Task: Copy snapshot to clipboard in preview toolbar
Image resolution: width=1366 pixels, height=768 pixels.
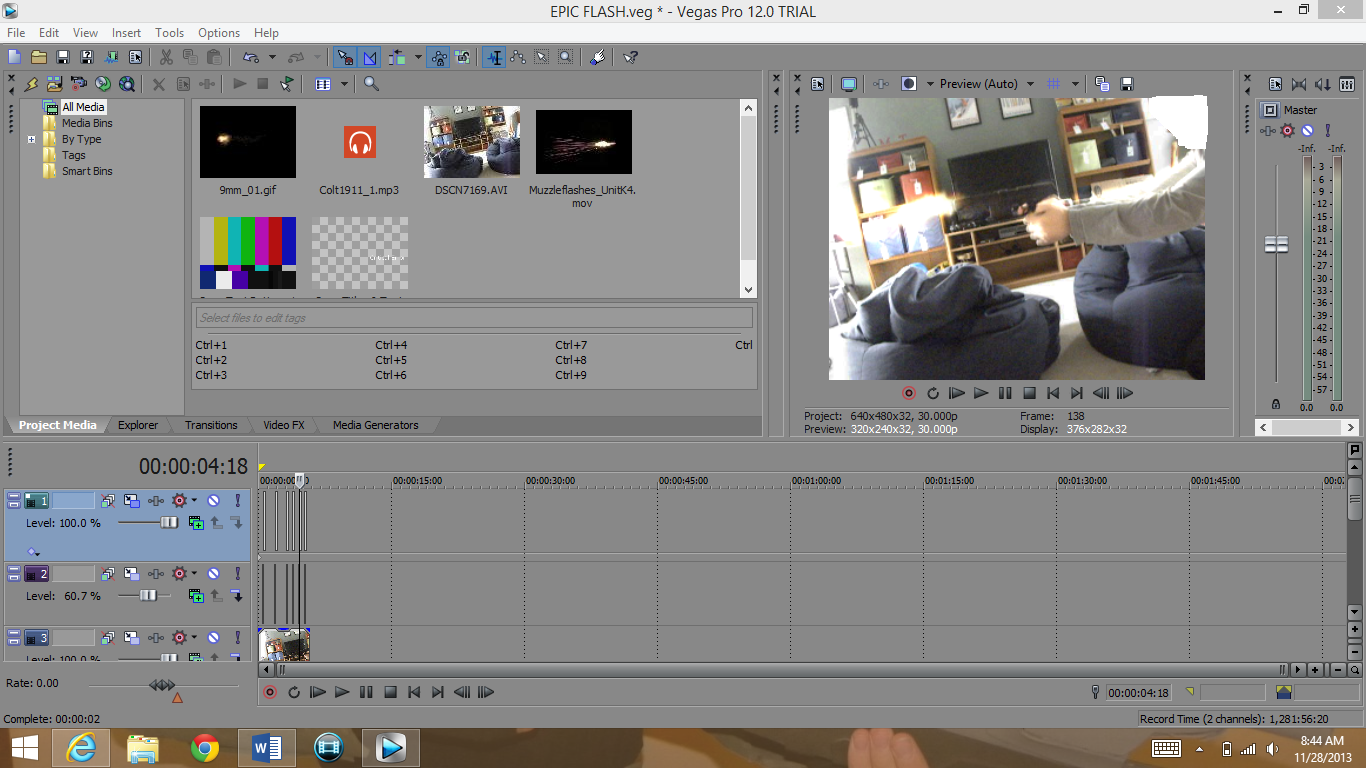Action: [1102, 84]
